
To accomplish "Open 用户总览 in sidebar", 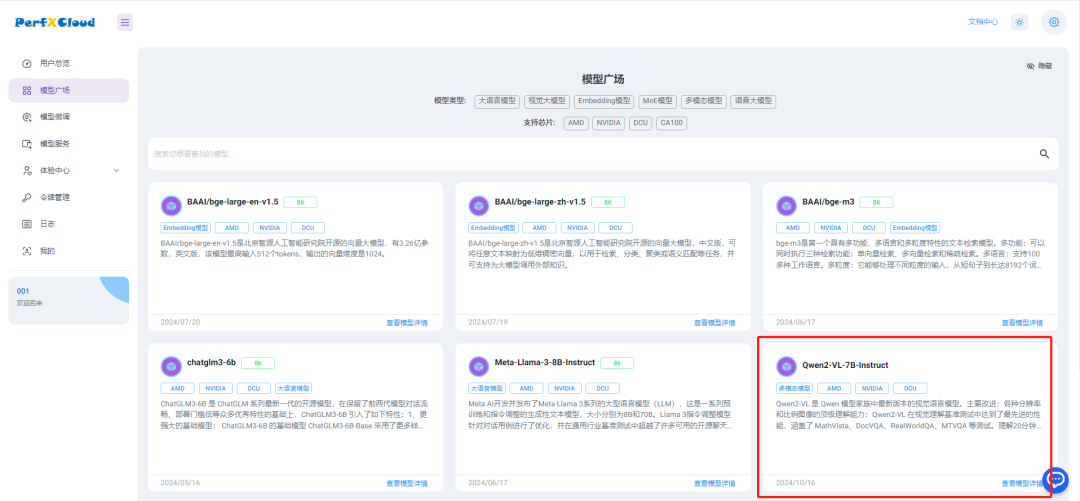I will (x=69, y=63).
